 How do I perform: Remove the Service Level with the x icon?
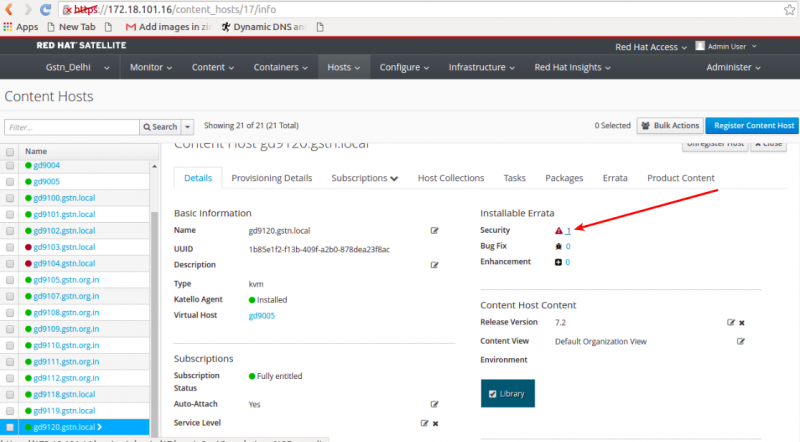pyautogui.click(x=435, y=424)
